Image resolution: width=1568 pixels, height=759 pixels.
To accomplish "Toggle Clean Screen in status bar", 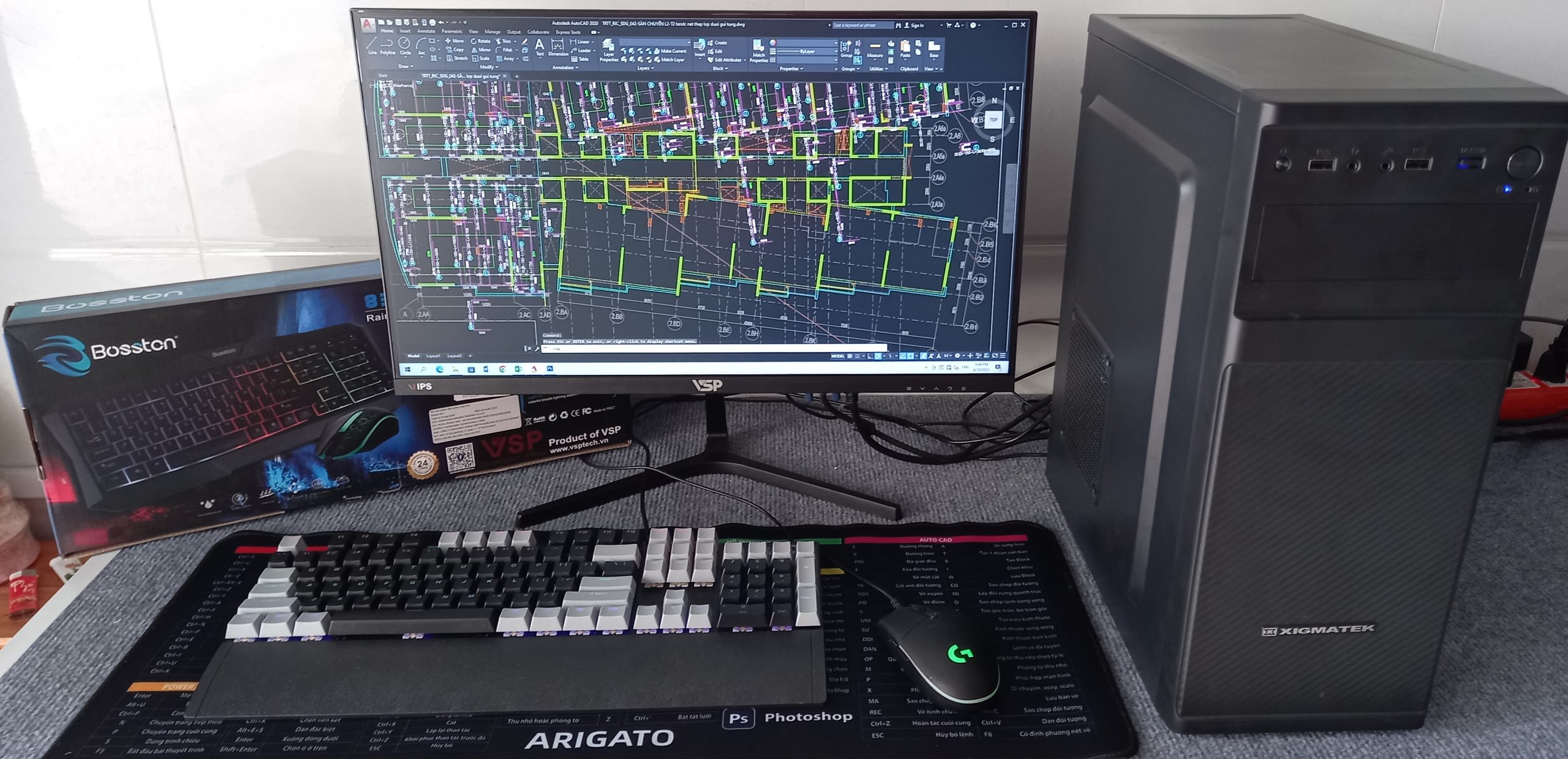I will pos(995,356).
